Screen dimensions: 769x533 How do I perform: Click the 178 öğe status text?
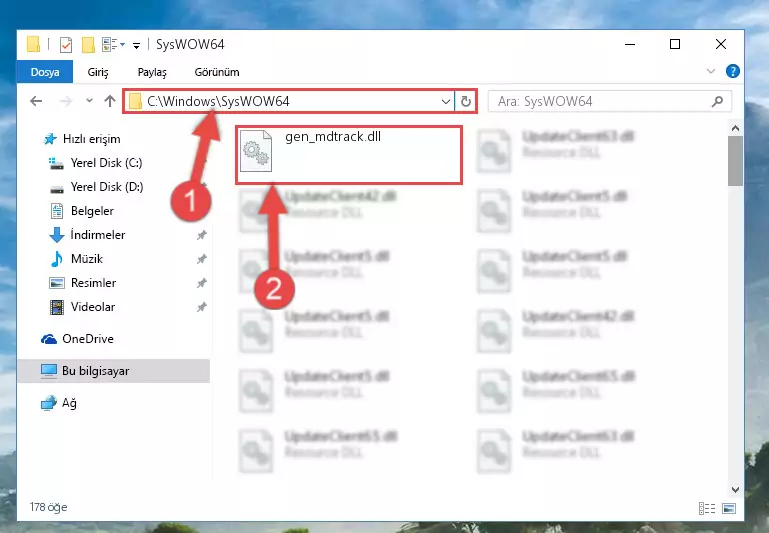(48, 507)
